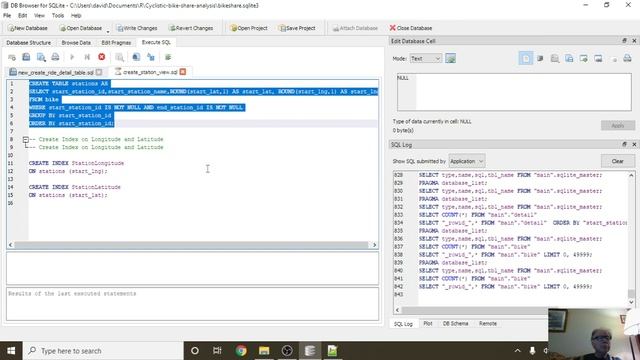
Task: Close the Edit Database Cell panel
Action: point(634,41)
